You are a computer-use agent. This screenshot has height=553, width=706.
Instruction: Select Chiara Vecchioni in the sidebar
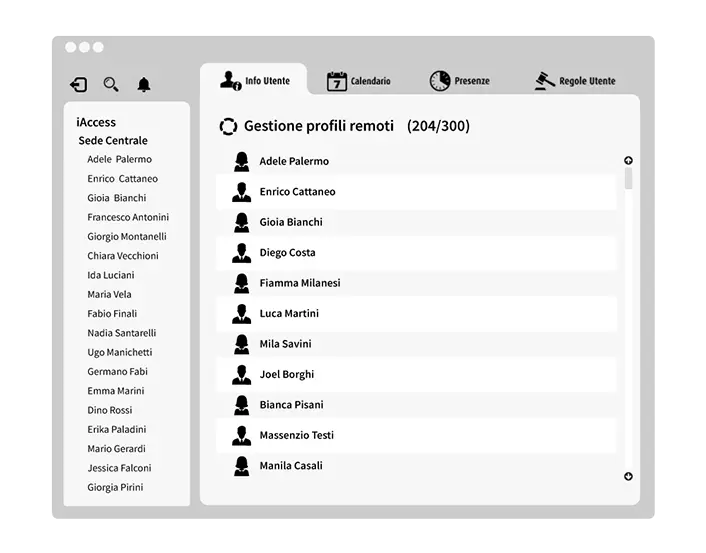(x=123, y=256)
